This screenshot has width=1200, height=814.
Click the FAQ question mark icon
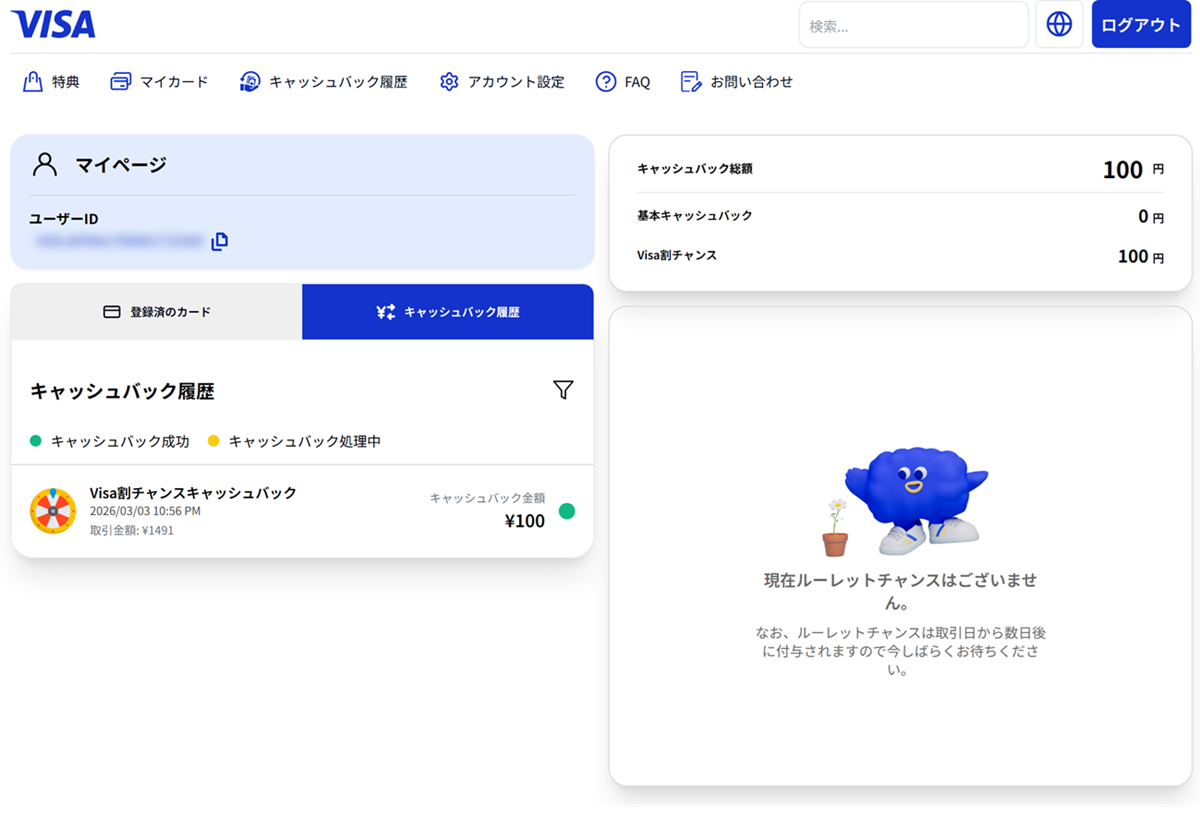tap(605, 82)
